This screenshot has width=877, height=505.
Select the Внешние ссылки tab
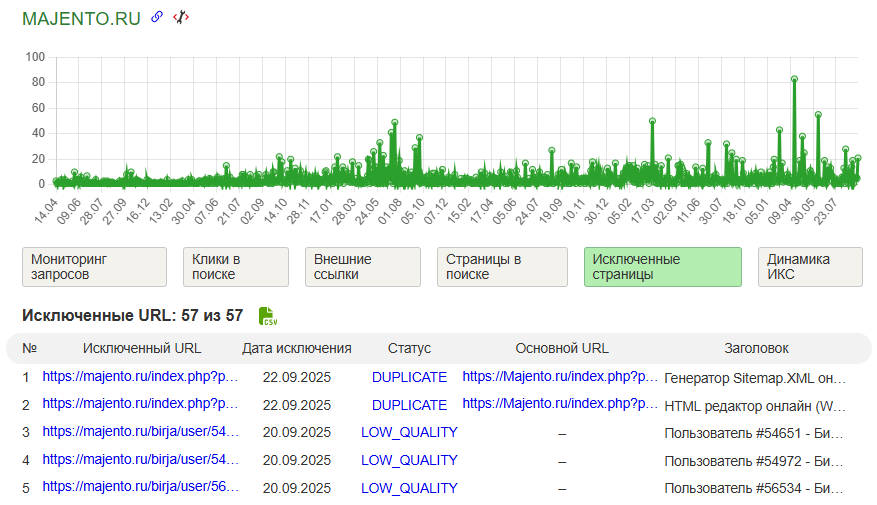click(x=366, y=267)
